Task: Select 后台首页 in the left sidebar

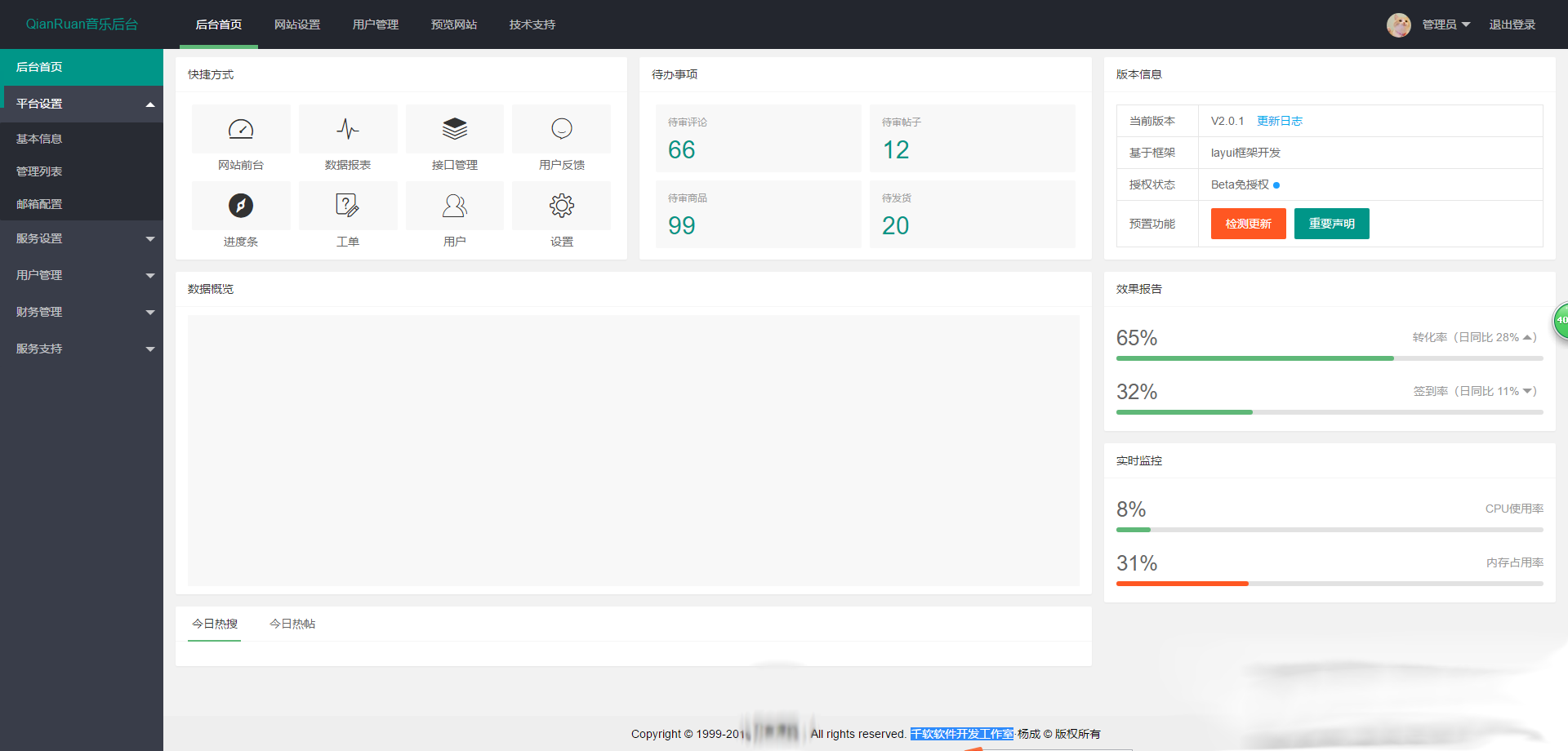Action: 82,67
